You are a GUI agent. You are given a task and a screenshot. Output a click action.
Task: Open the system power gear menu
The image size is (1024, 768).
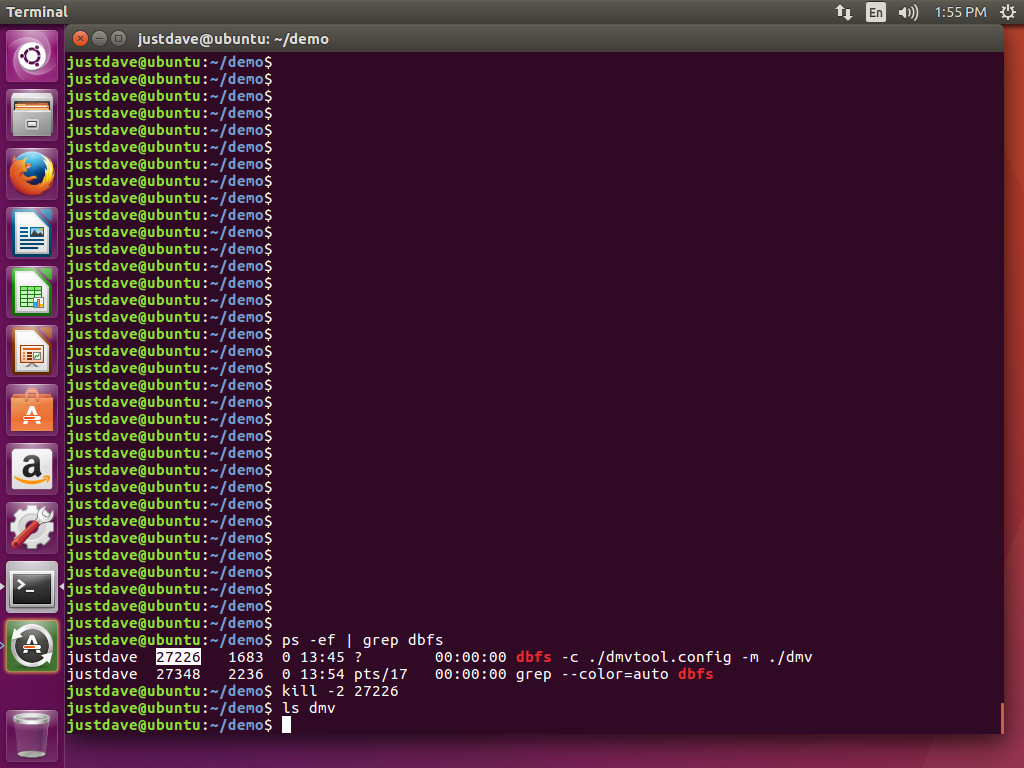1006,13
